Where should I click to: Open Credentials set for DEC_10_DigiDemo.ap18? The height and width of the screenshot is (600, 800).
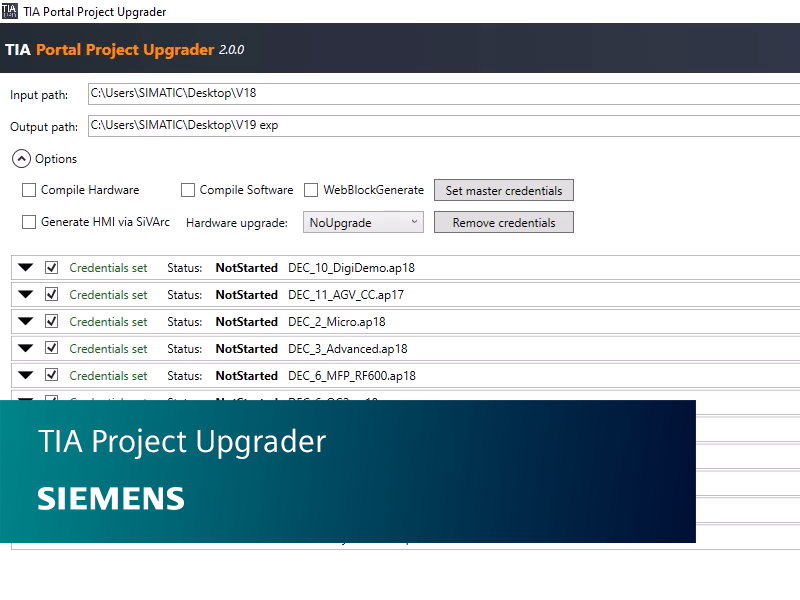tap(108, 267)
